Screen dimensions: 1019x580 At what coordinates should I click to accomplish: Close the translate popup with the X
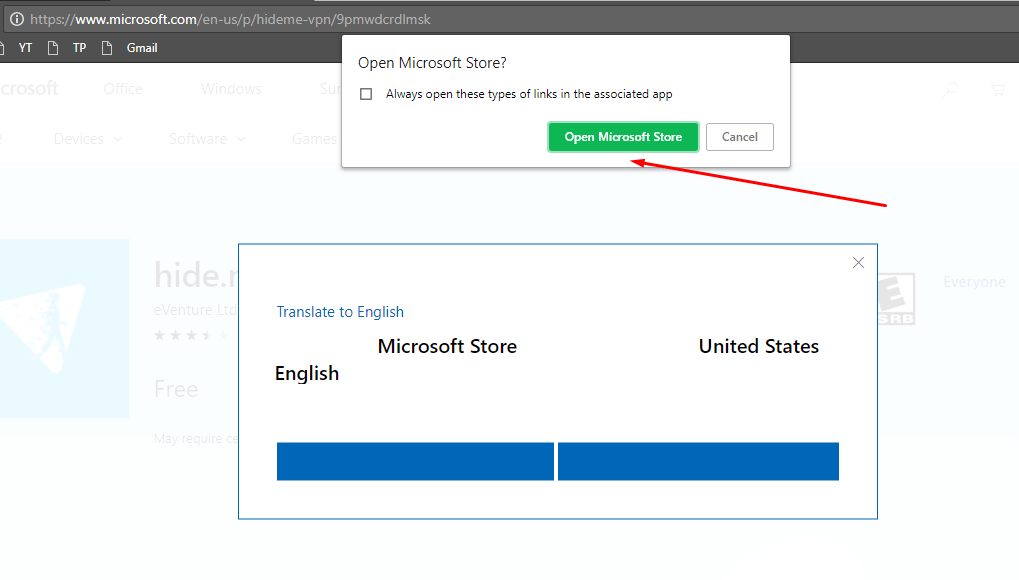(x=858, y=263)
